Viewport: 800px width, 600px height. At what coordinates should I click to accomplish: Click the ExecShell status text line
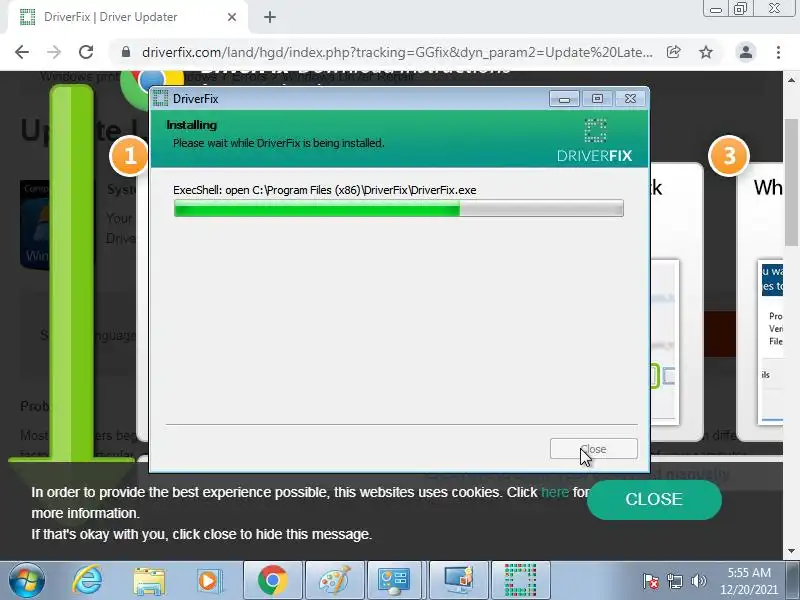pos(324,190)
